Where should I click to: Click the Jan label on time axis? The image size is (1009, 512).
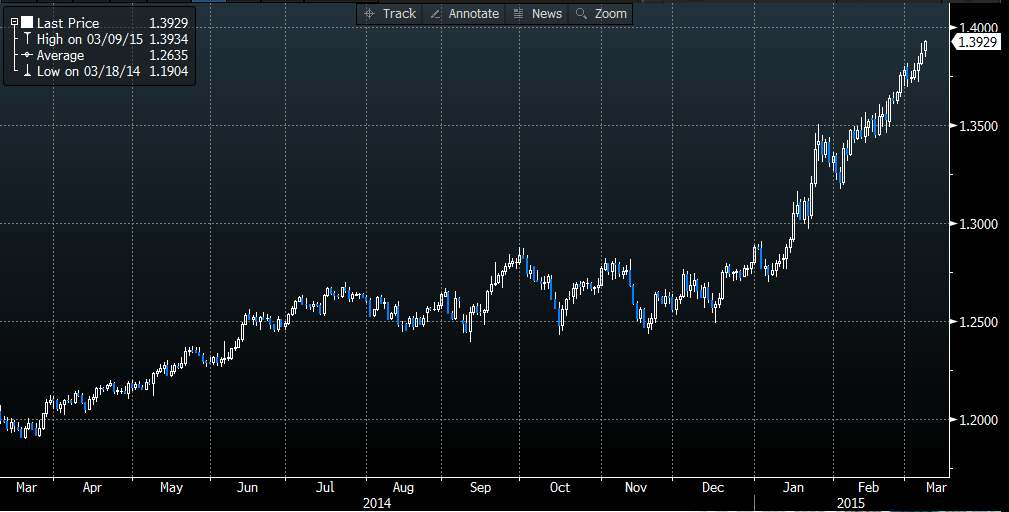(793, 488)
